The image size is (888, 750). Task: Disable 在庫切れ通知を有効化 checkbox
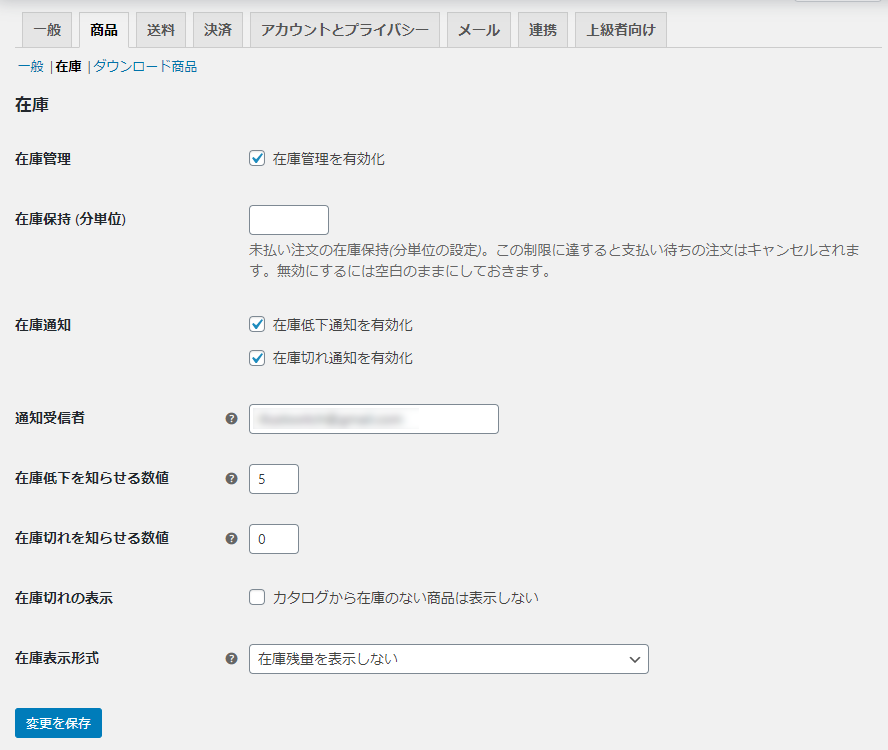click(x=257, y=358)
